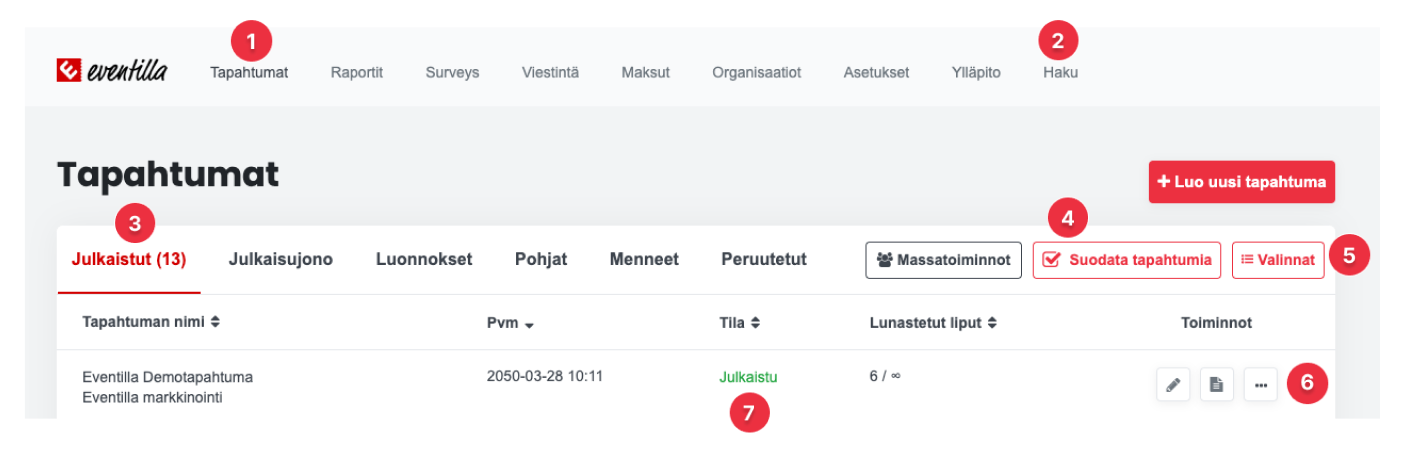Select the Peruutetut tab
The image size is (1414, 468).
click(x=764, y=260)
